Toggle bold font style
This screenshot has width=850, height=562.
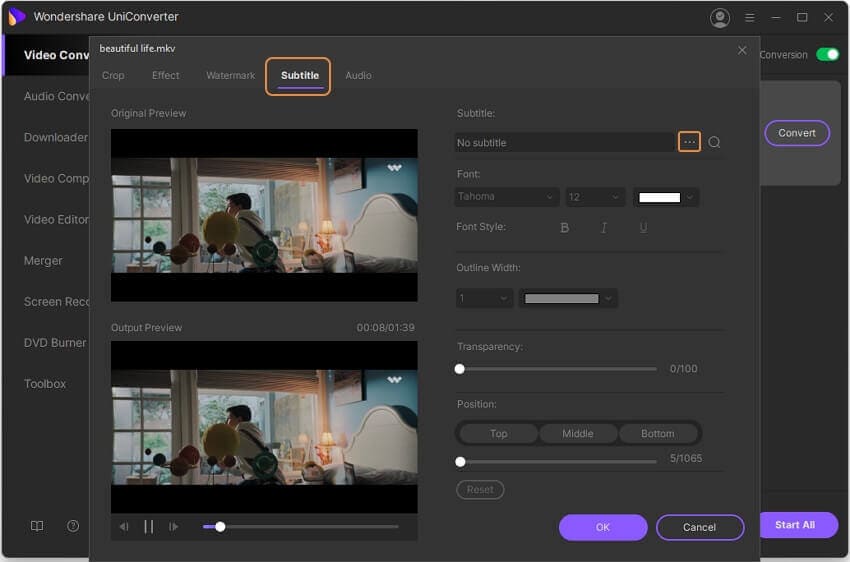(x=564, y=228)
